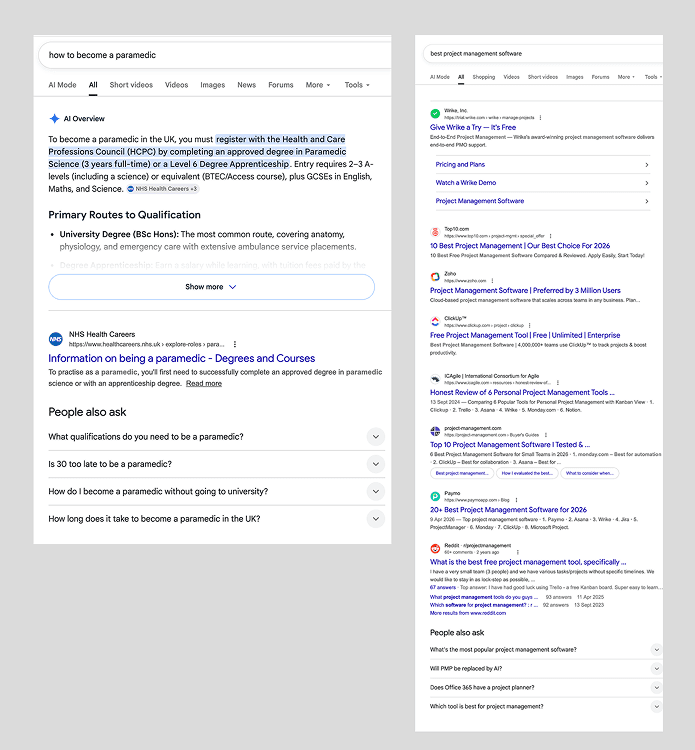Click Show more to expand AI Overview
The height and width of the screenshot is (750, 695).
click(211, 287)
